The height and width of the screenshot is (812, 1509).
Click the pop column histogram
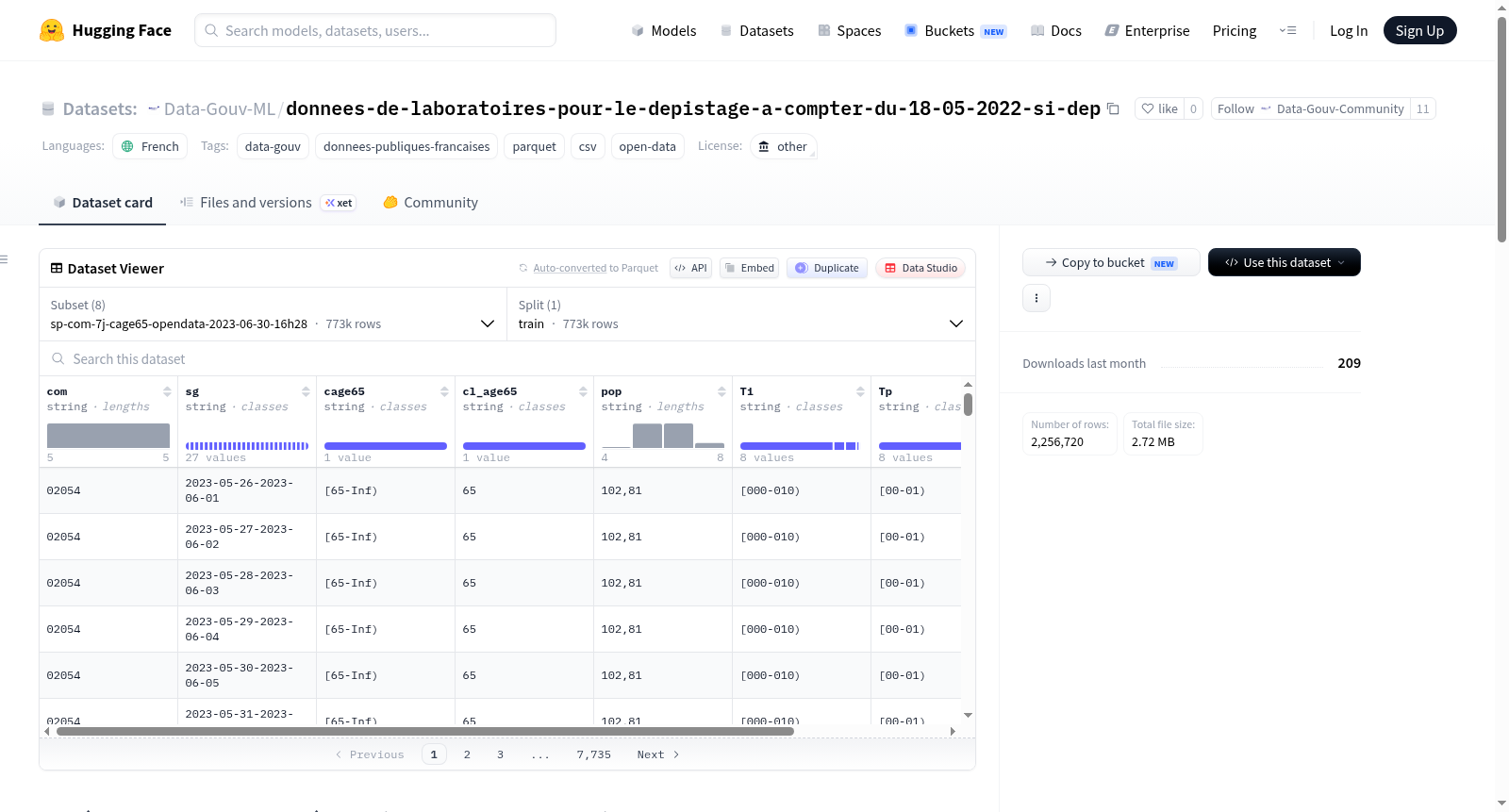pos(663,436)
